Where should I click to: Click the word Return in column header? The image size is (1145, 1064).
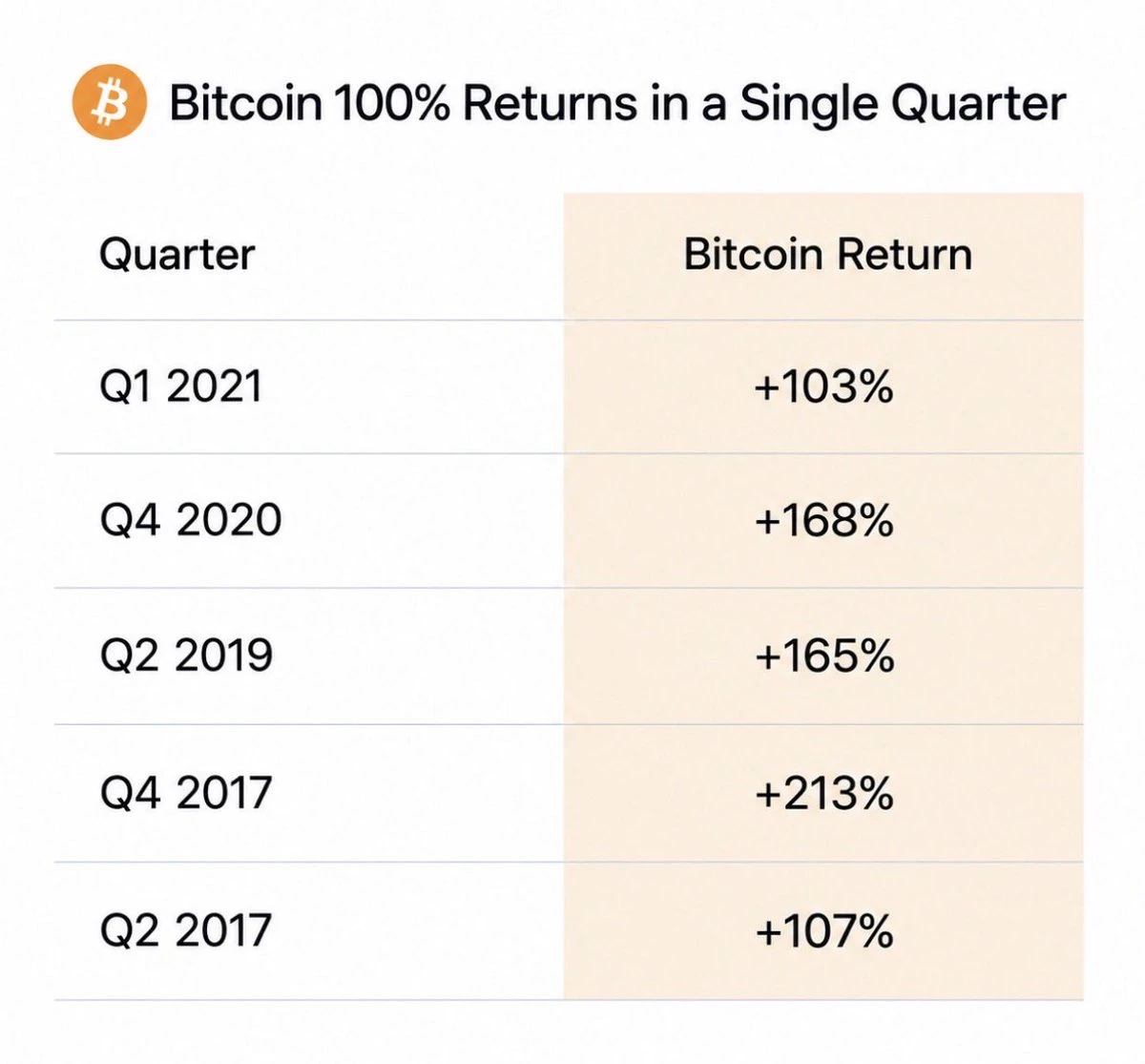905,254
